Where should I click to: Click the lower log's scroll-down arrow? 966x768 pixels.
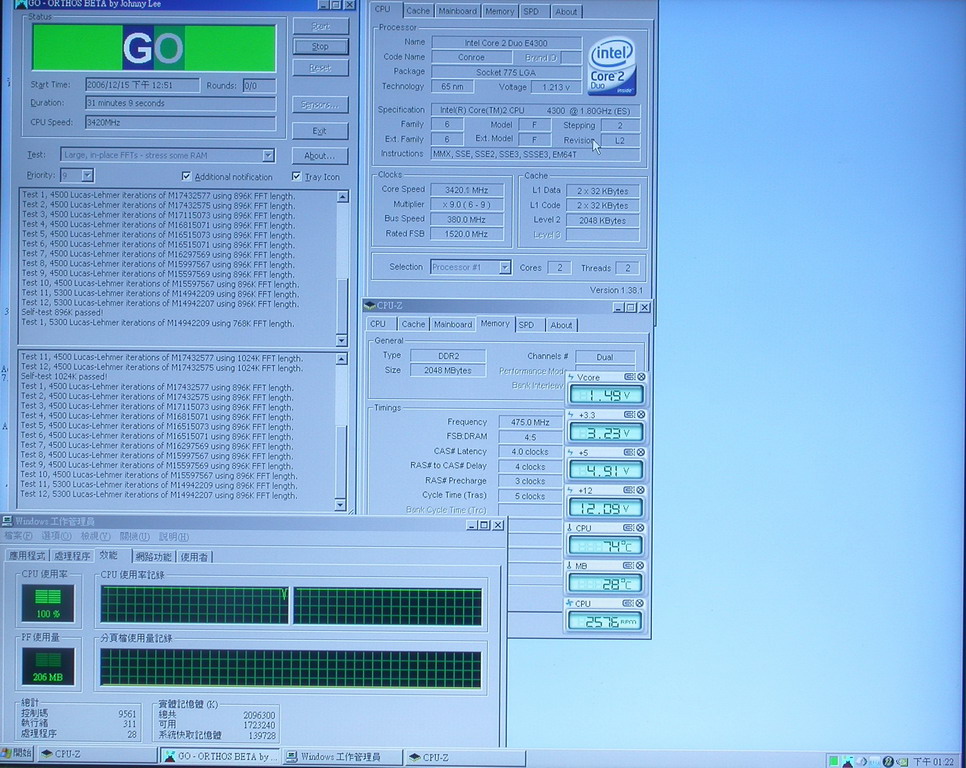pos(340,505)
